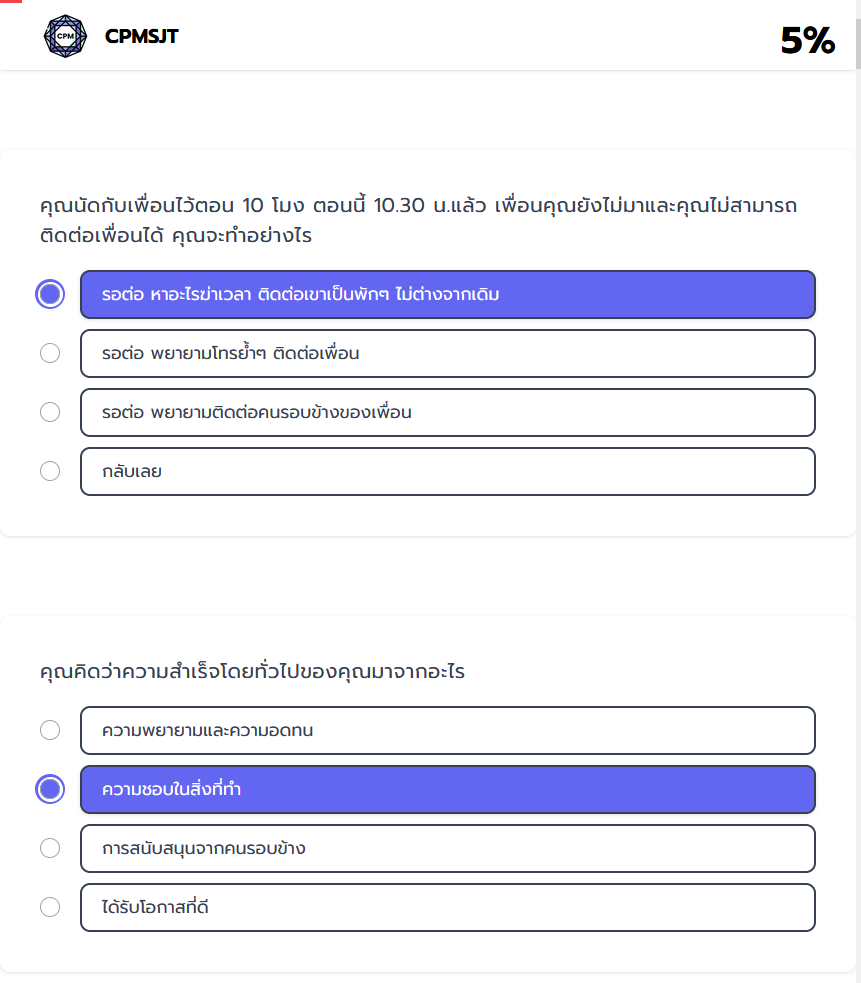Select radio for ได้รับโอกาสที่ดี

(x=50, y=907)
